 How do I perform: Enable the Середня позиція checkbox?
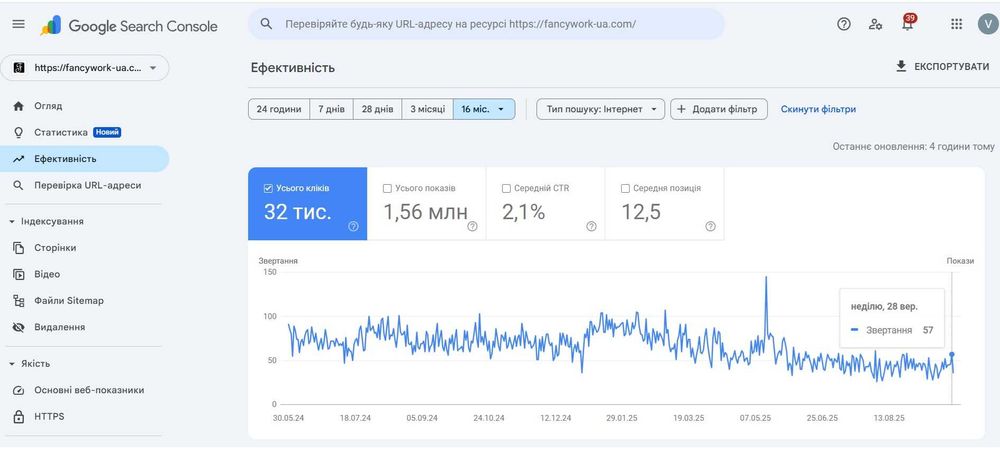(625, 188)
